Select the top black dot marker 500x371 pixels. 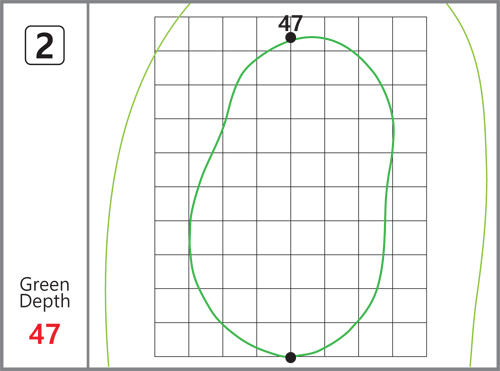tap(291, 38)
